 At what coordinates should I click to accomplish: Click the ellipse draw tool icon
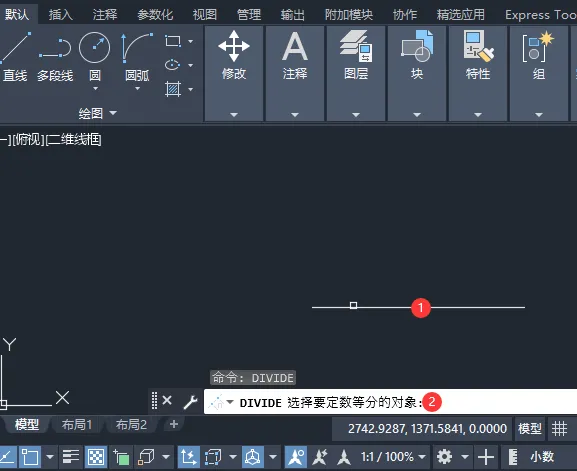pos(173,65)
